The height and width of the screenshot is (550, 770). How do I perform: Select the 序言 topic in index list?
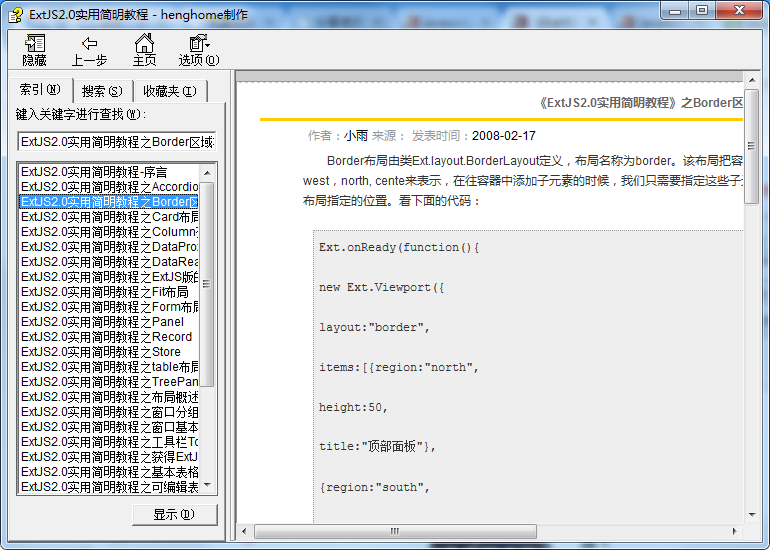94,172
